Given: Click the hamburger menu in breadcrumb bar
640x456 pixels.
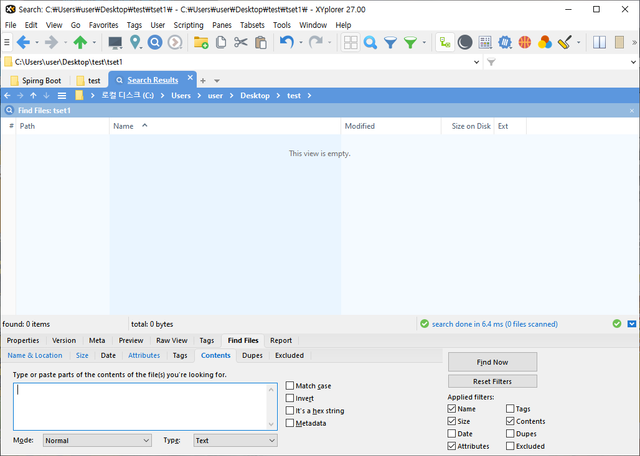Looking at the screenshot, I should tap(62, 96).
